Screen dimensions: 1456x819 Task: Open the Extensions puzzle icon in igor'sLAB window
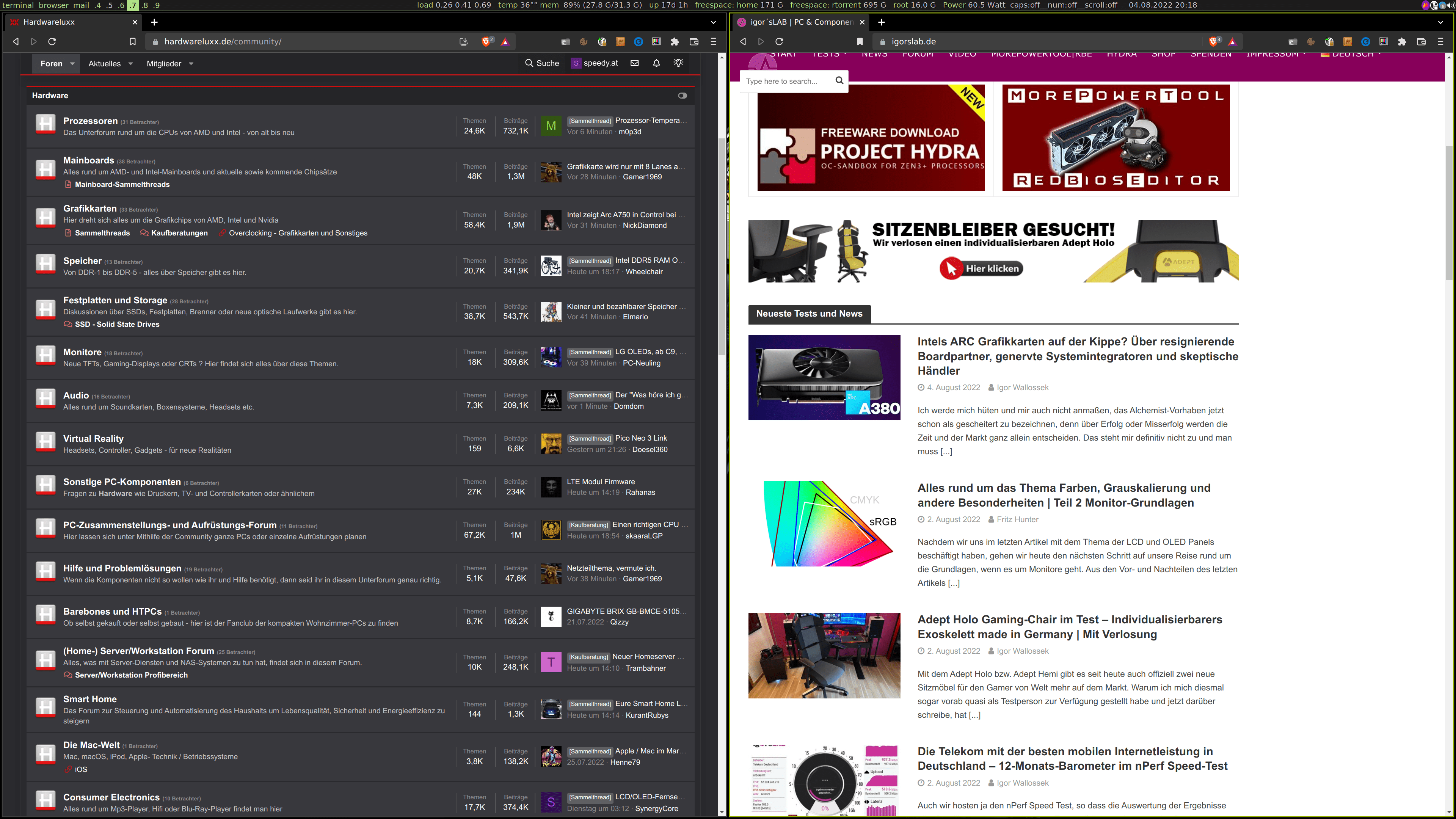tap(1402, 41)
